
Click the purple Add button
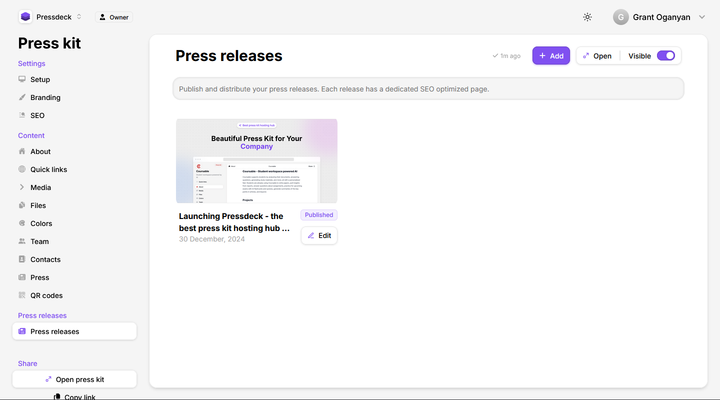[551, 56]
